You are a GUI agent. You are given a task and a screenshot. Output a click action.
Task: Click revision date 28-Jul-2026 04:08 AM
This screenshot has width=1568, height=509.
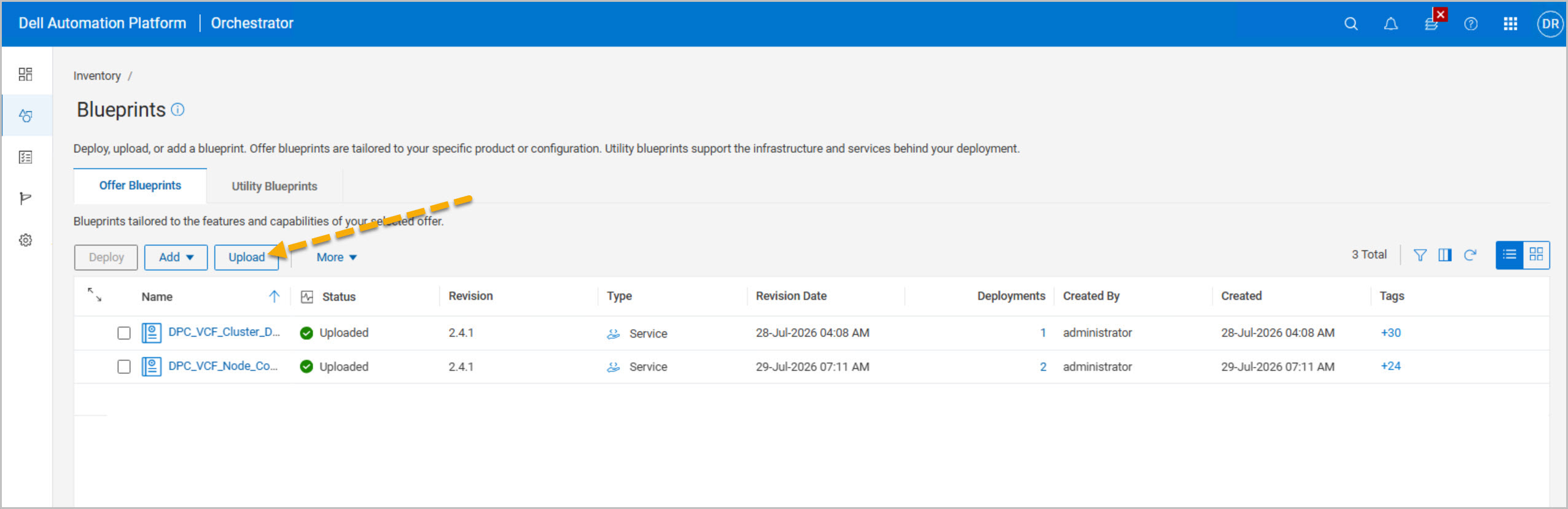(812, 333)
